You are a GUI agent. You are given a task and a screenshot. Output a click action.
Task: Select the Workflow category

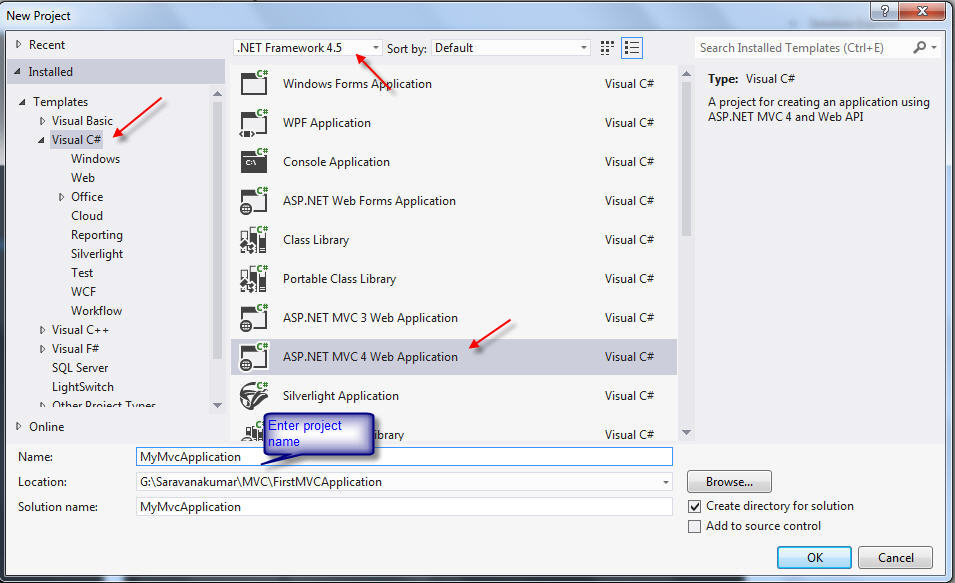pyautogui.click(x=96, y=311)
